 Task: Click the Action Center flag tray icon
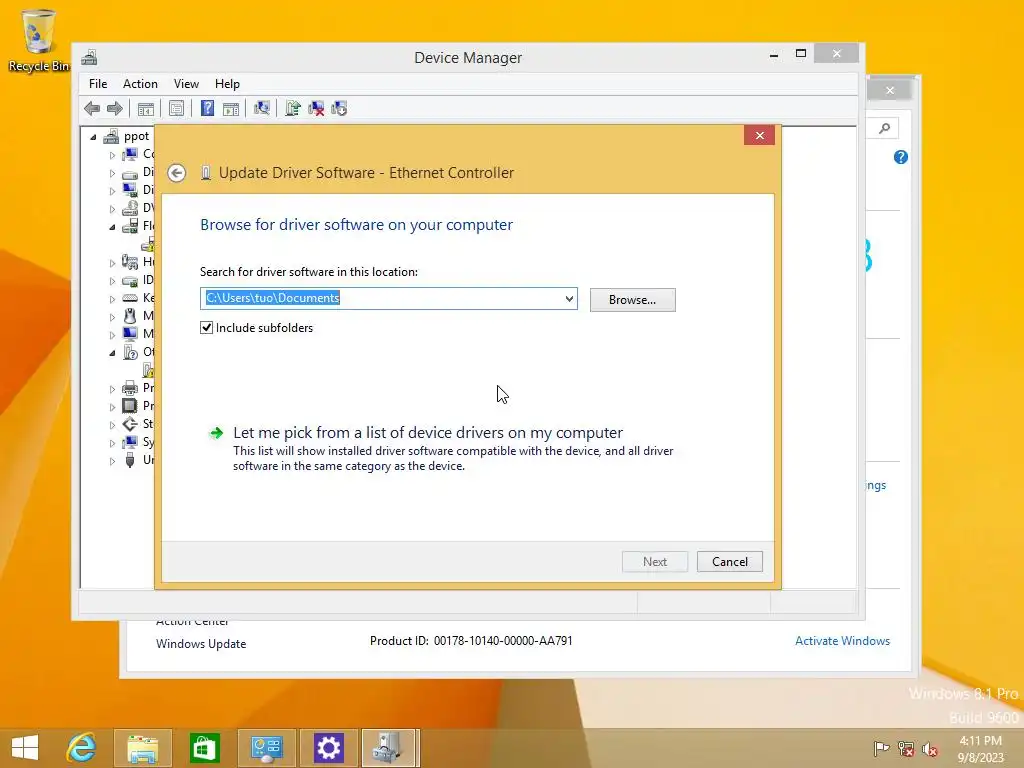pyautogui.click(x=882, y=748)
